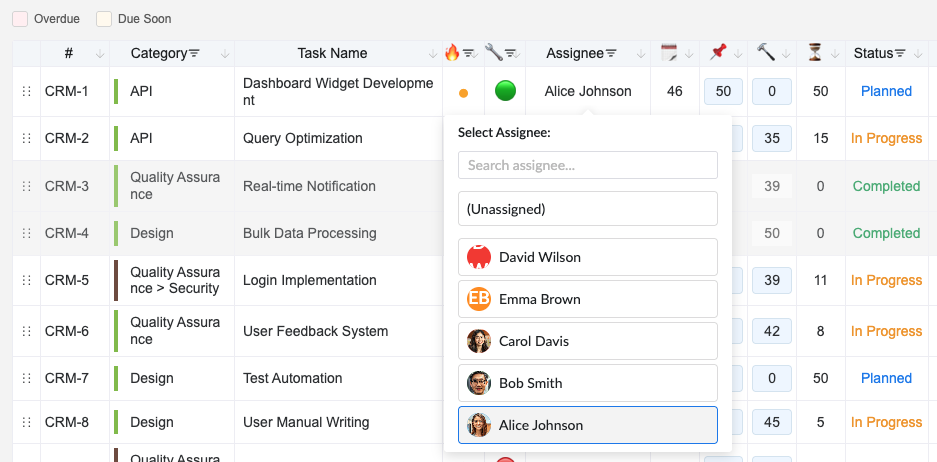Image resolution: width=937 pixels, height=462 pixels.
Task: Edit the value 35 box in CRM-2
Action: point(771,139)
